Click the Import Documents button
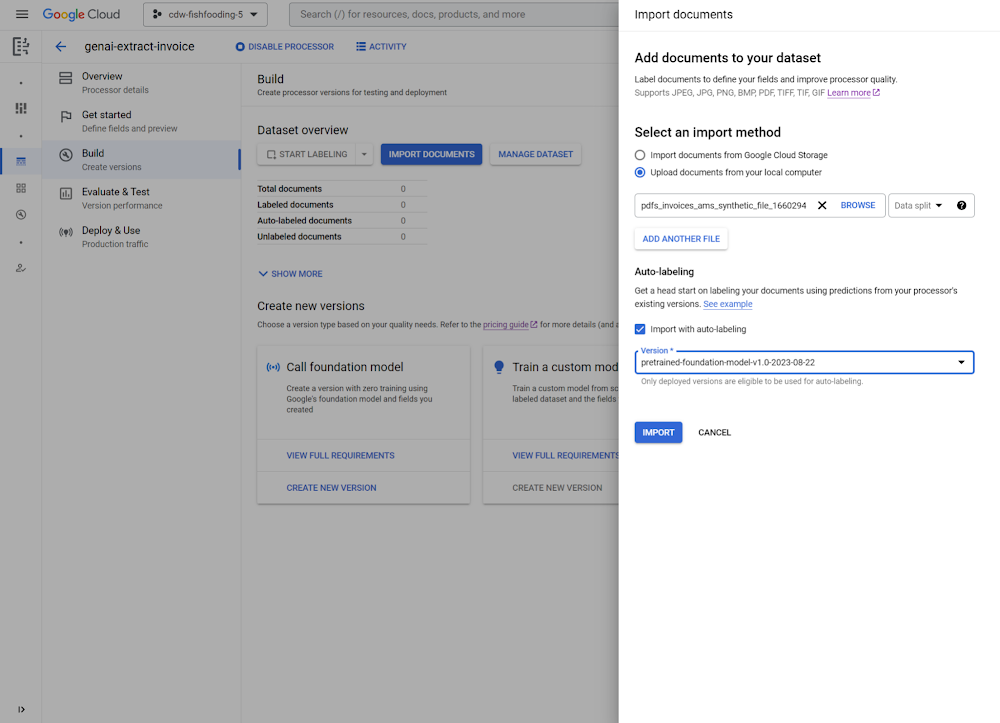This screenshot has height=723, width=1000. point(431,154)
